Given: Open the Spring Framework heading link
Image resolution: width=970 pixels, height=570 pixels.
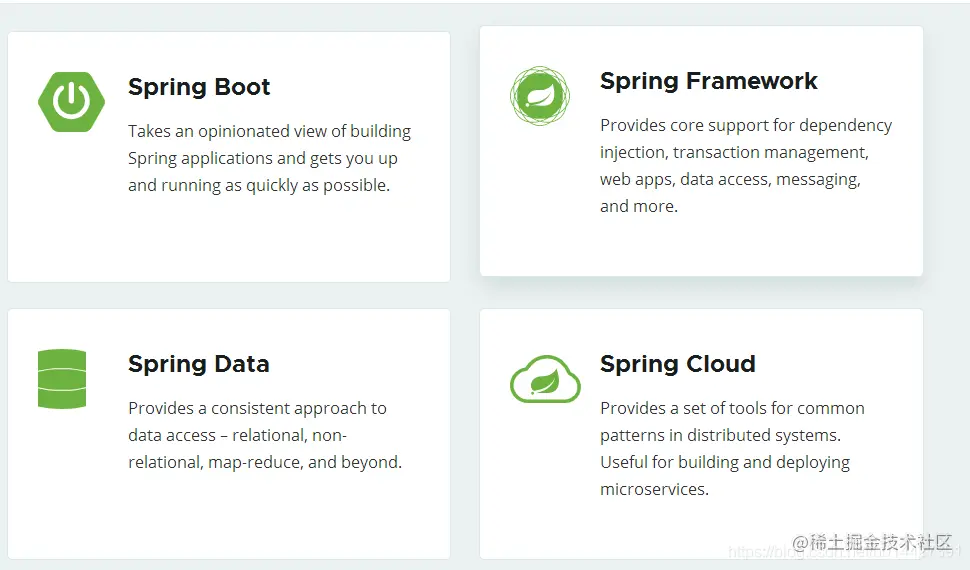Looking at the screenshot, I should [709, 81].
